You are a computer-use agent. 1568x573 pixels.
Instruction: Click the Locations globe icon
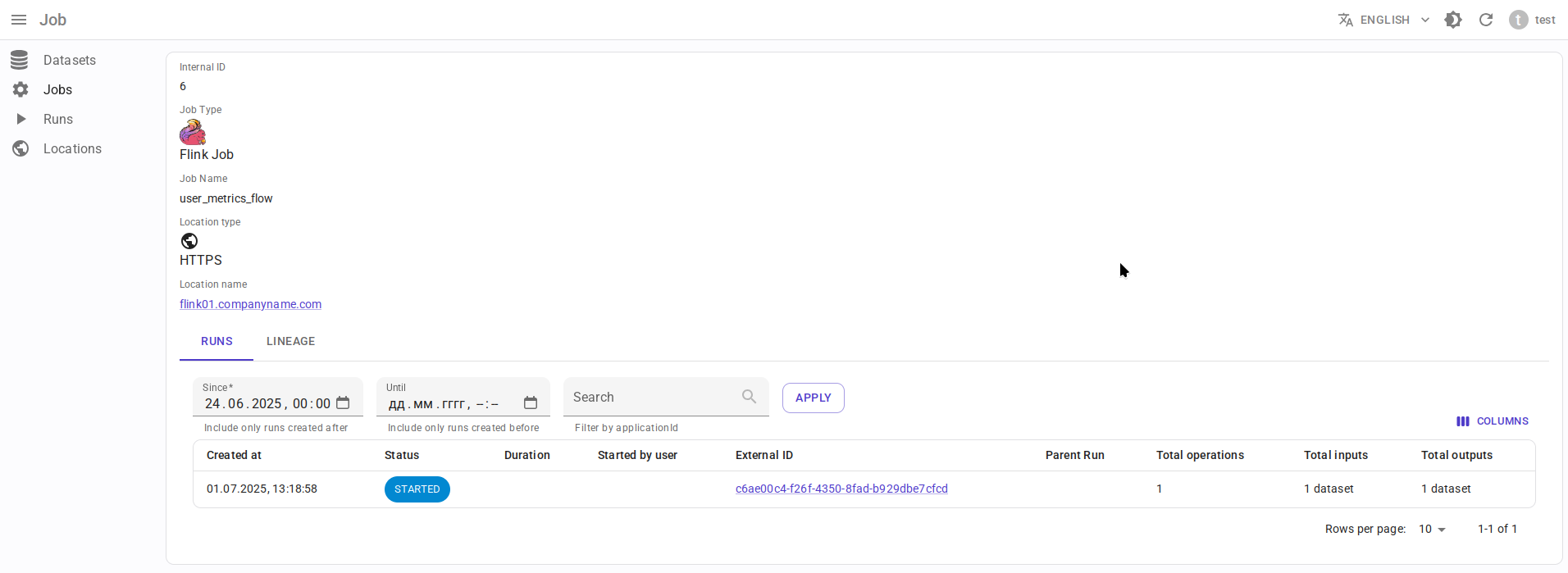(21, 148)
